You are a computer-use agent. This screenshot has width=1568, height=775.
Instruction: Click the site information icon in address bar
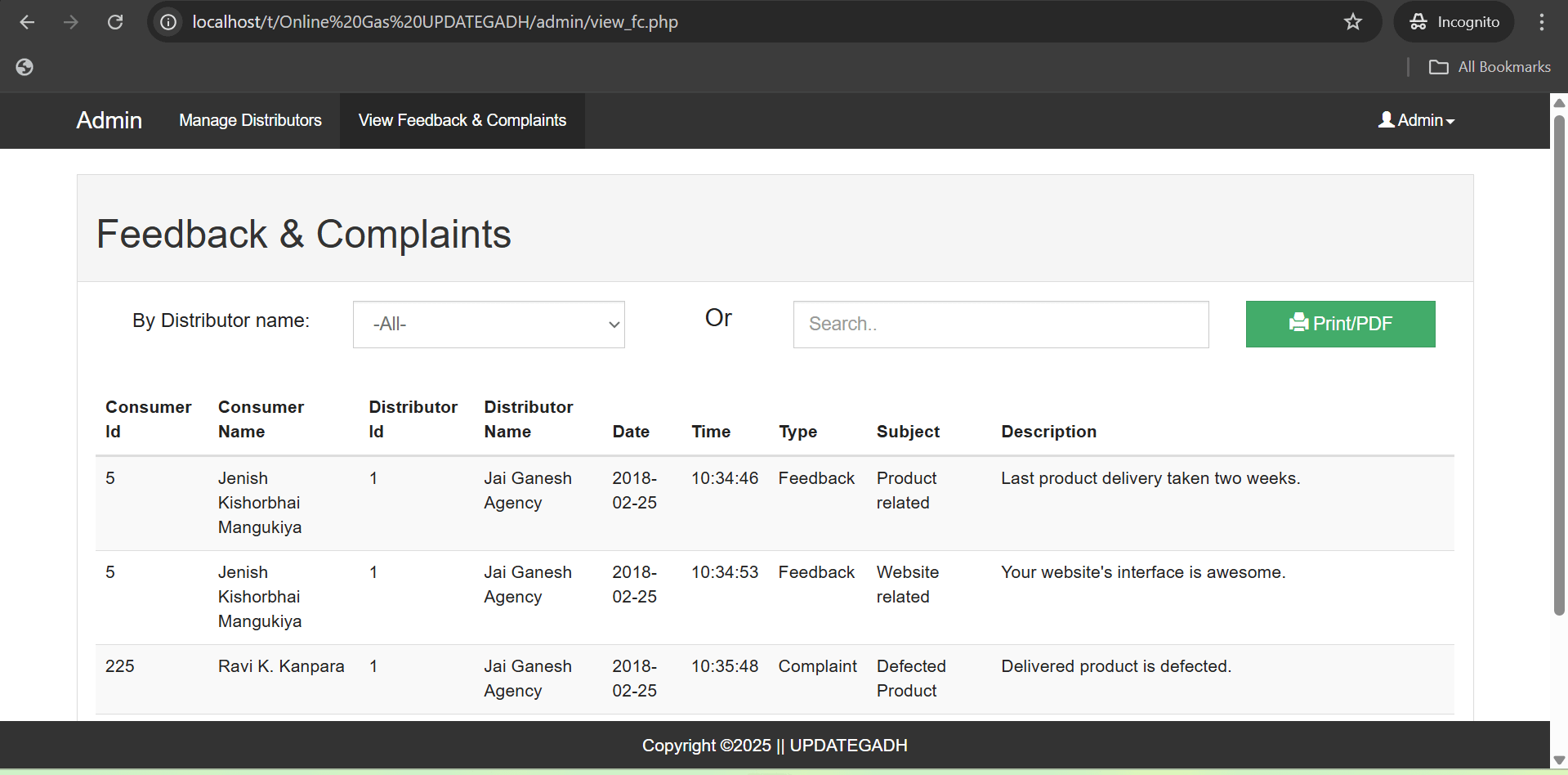tap(168, 22)
